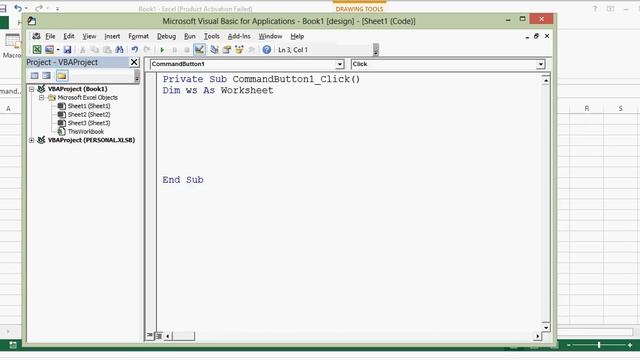Screen dimensions: 640x360
Task: Click the Reset stop toolbar icon
Action: pos(187,50)
